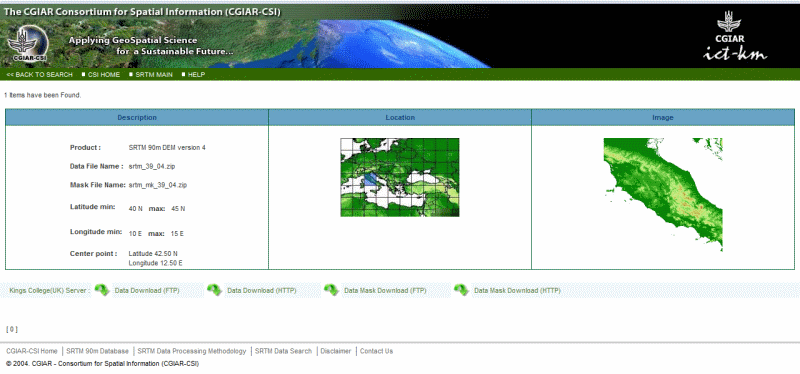Click the page number [ 0 ]
Image resolution: width=800 pixels, height=374 pixels.
(x=12, y=329)
